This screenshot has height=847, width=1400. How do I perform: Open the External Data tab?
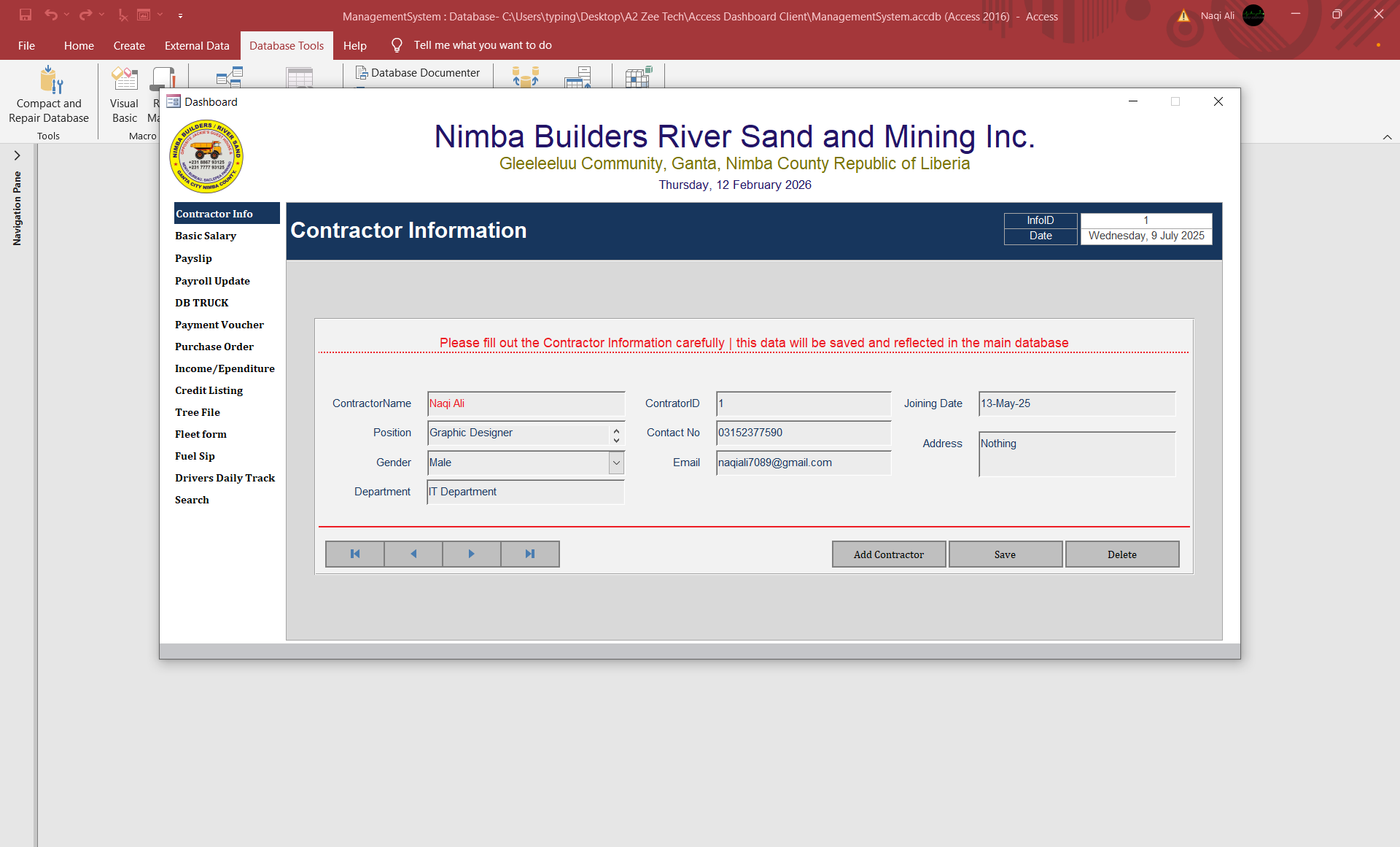click(x=197, y=45)
